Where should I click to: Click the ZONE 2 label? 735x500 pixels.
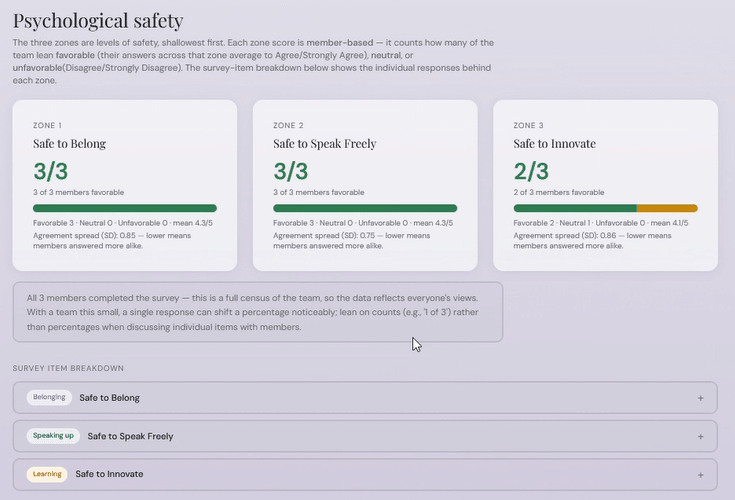[x=288, y=126]
